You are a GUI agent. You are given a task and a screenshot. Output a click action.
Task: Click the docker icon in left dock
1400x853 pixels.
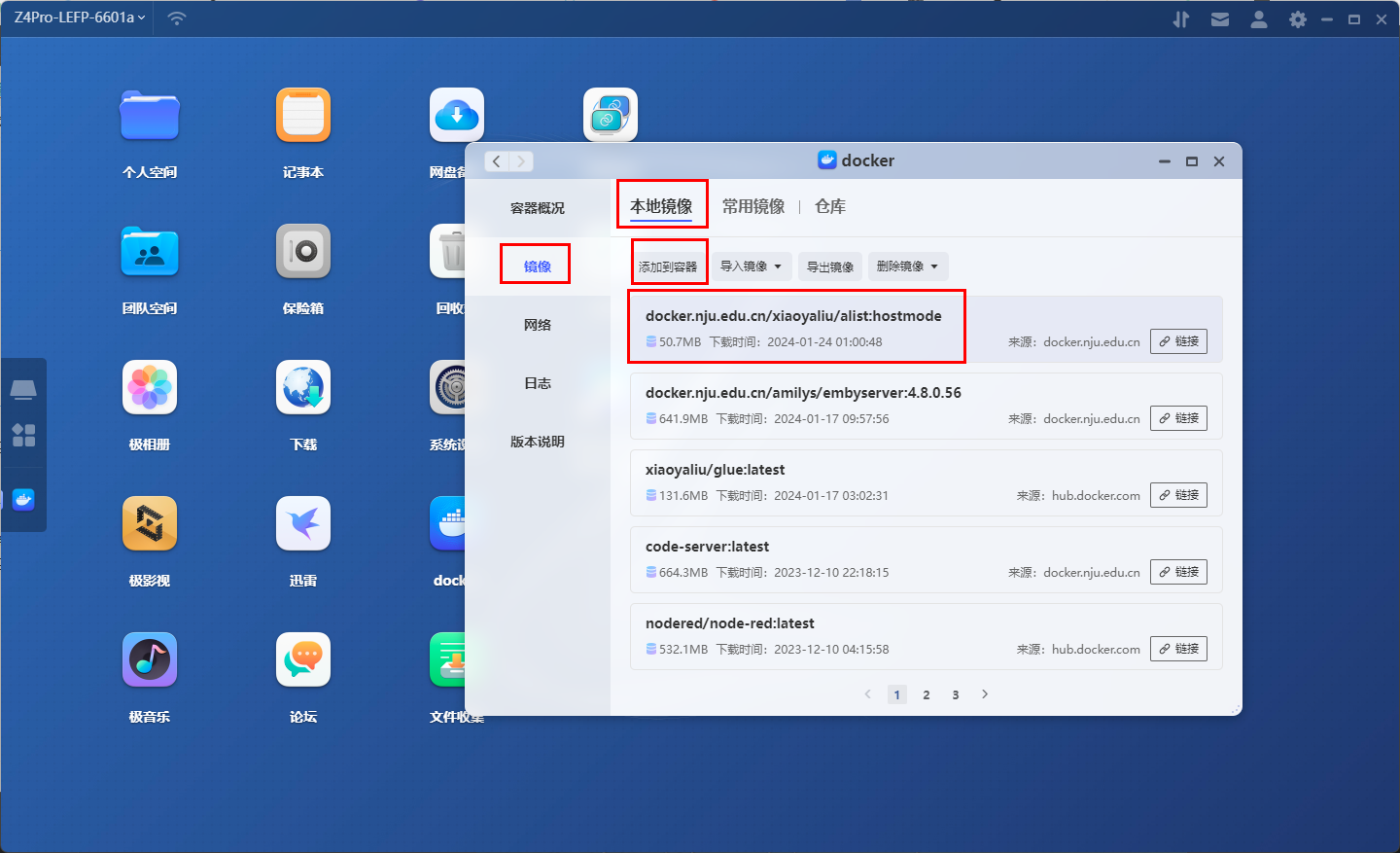point(23,500)
